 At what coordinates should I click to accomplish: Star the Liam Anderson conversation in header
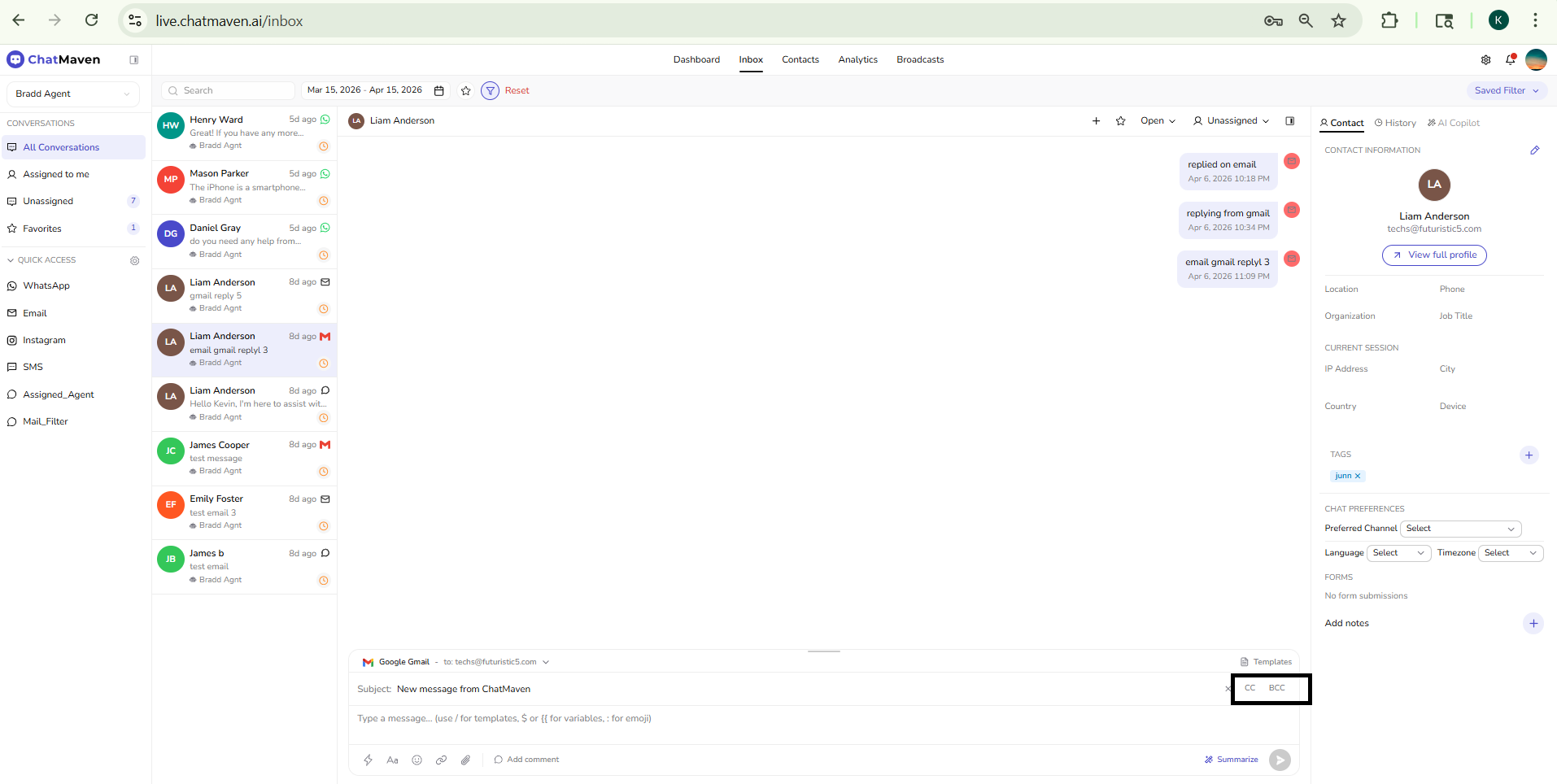1120,120
